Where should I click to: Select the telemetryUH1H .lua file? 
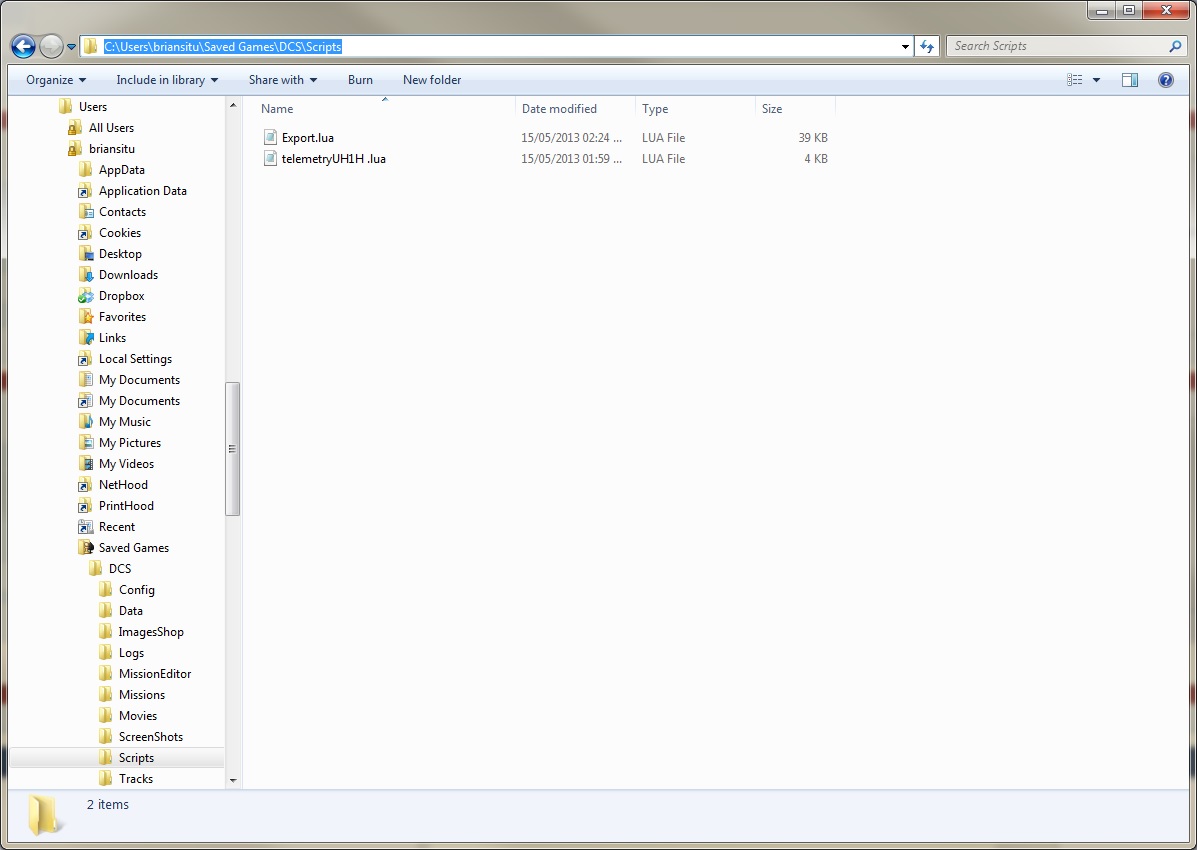click(x=334, y=159)
